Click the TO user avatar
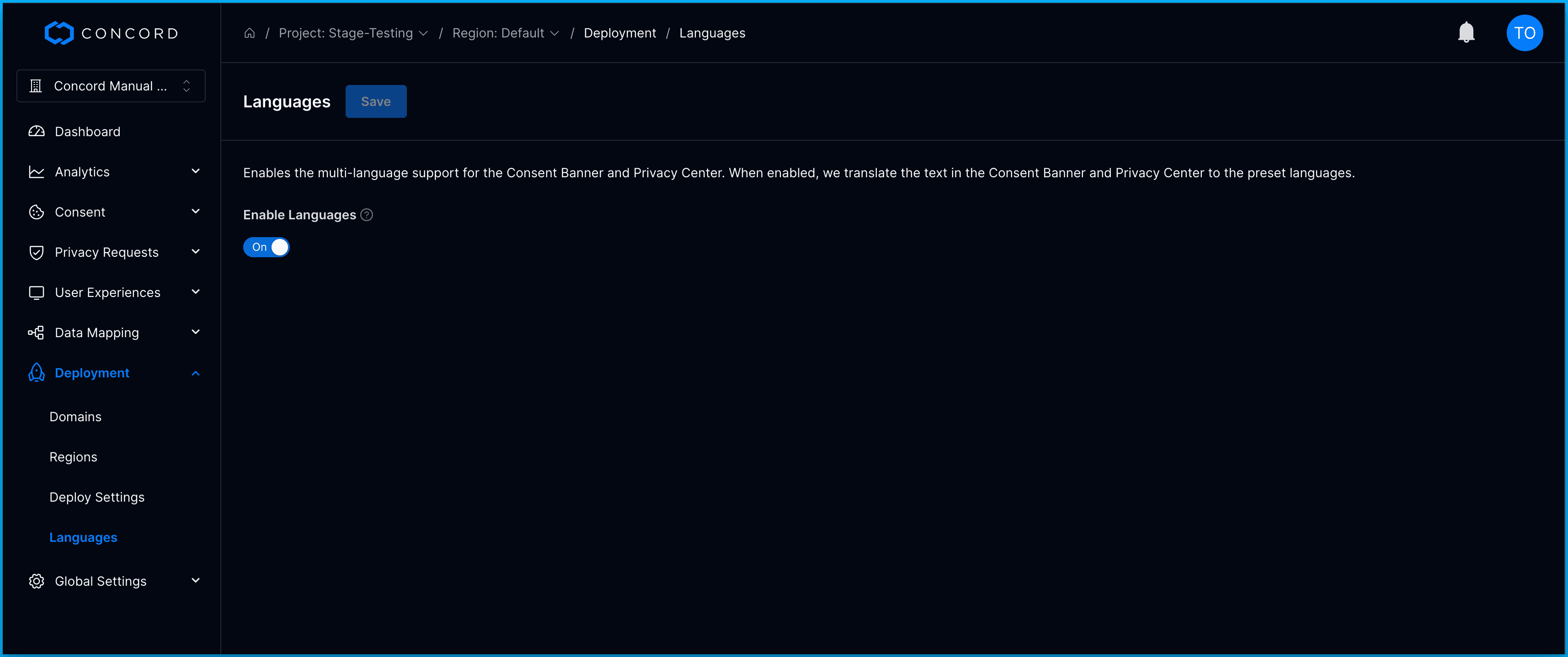Viewport: 1568px width, 657px height. coord(1524,33)
